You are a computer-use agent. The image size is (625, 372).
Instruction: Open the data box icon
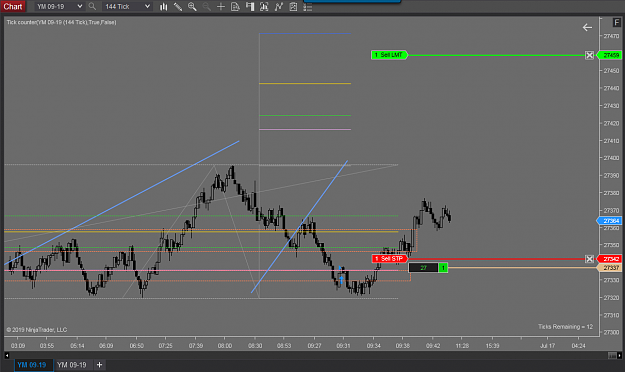pos(235,6)
